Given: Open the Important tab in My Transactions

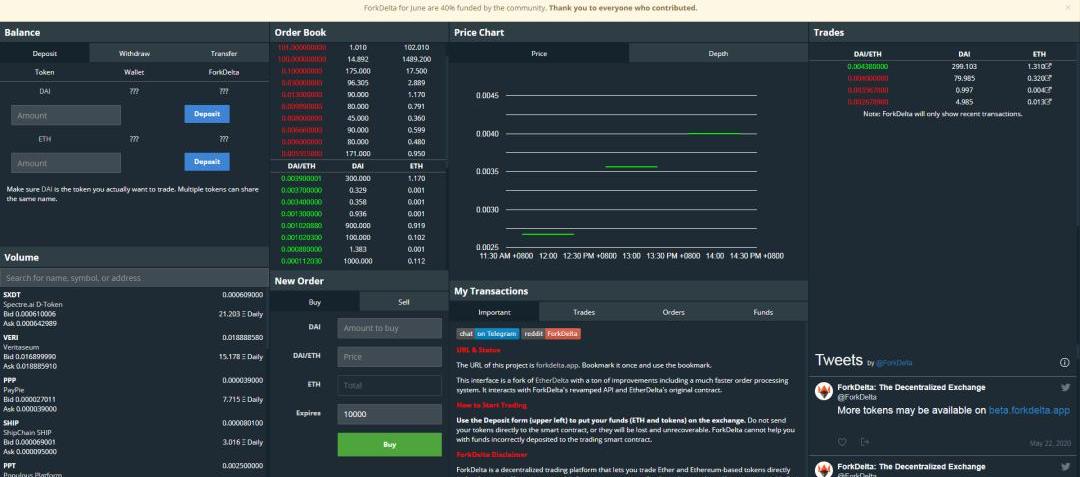Looking at the screenshot, I should pyautogui.click(x=495, y=312).
